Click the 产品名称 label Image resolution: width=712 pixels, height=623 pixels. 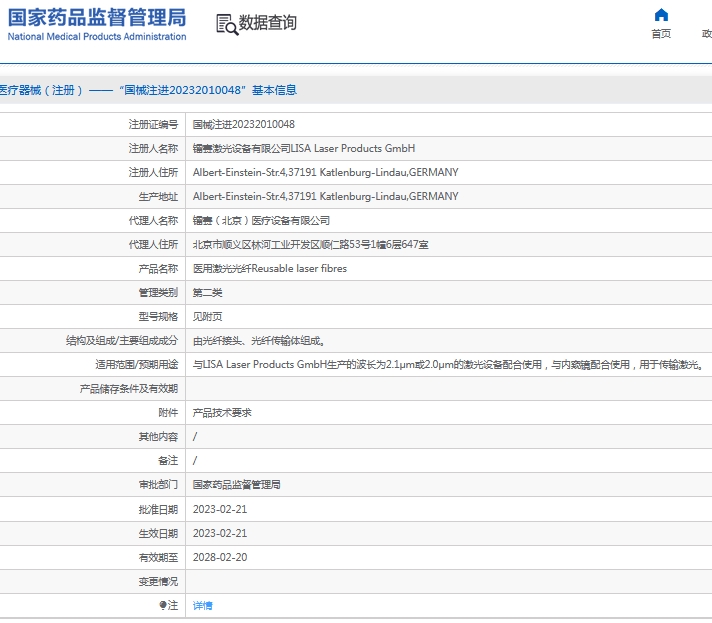(x=158, y=269)
